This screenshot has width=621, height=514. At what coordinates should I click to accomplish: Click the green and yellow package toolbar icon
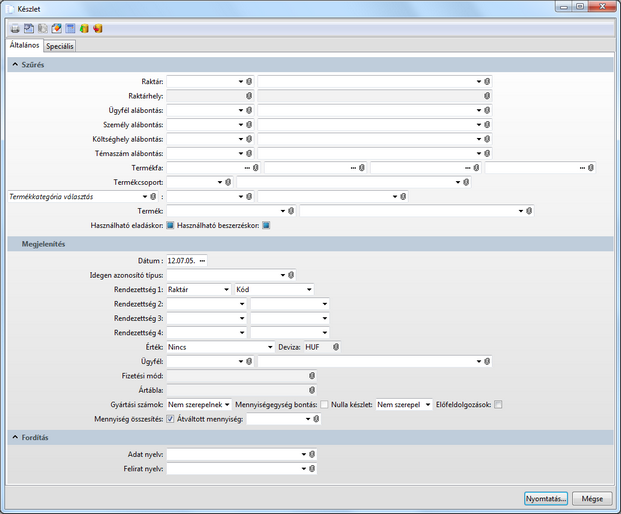click(x=84, y=28)
